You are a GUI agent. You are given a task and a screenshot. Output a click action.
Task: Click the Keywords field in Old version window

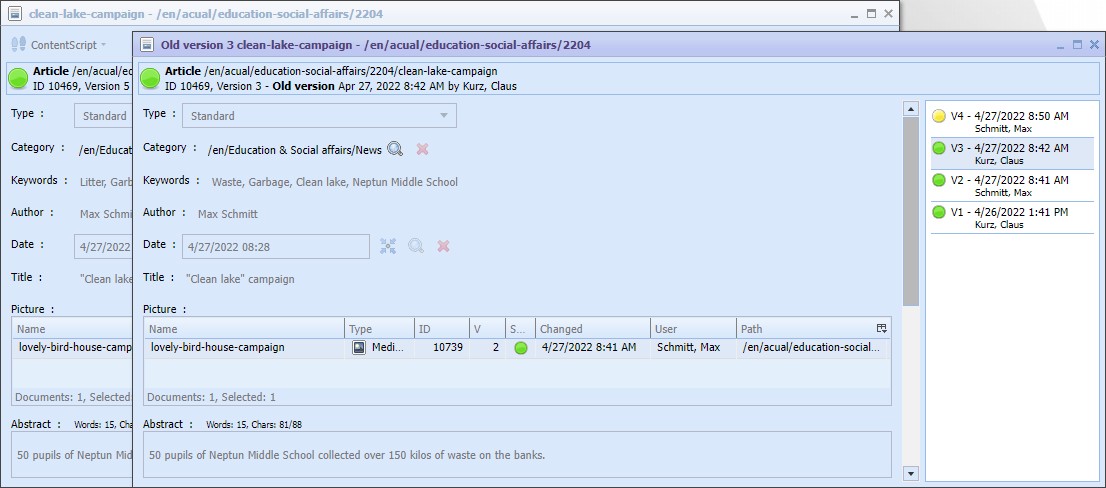[335, 182]
